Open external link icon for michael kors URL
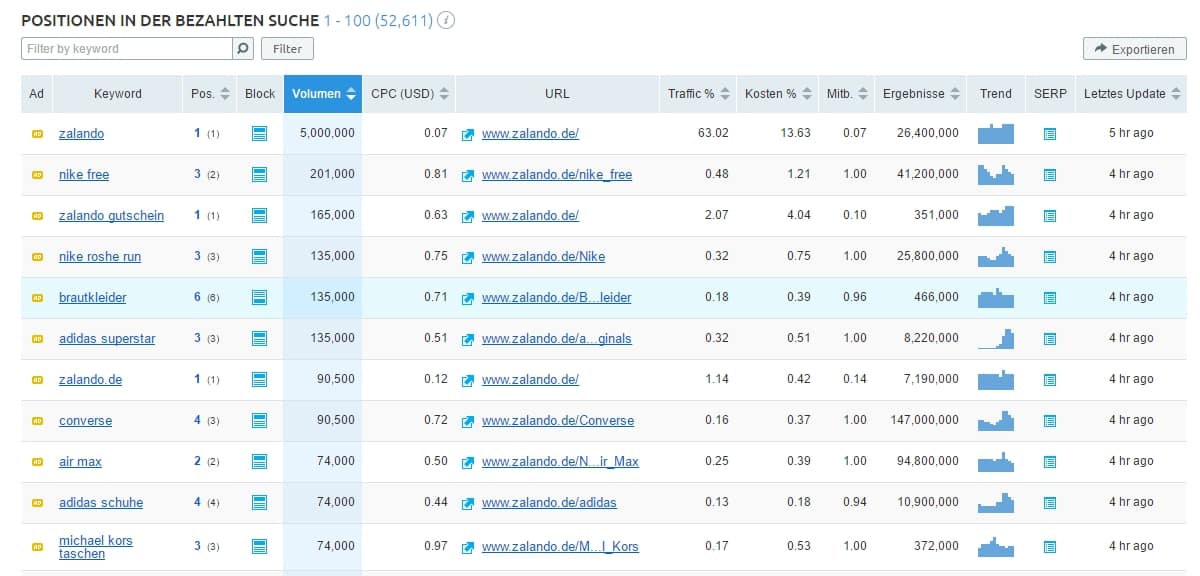Image resolution: width=1200 pixels, height=576 pixels. point(467,547)
